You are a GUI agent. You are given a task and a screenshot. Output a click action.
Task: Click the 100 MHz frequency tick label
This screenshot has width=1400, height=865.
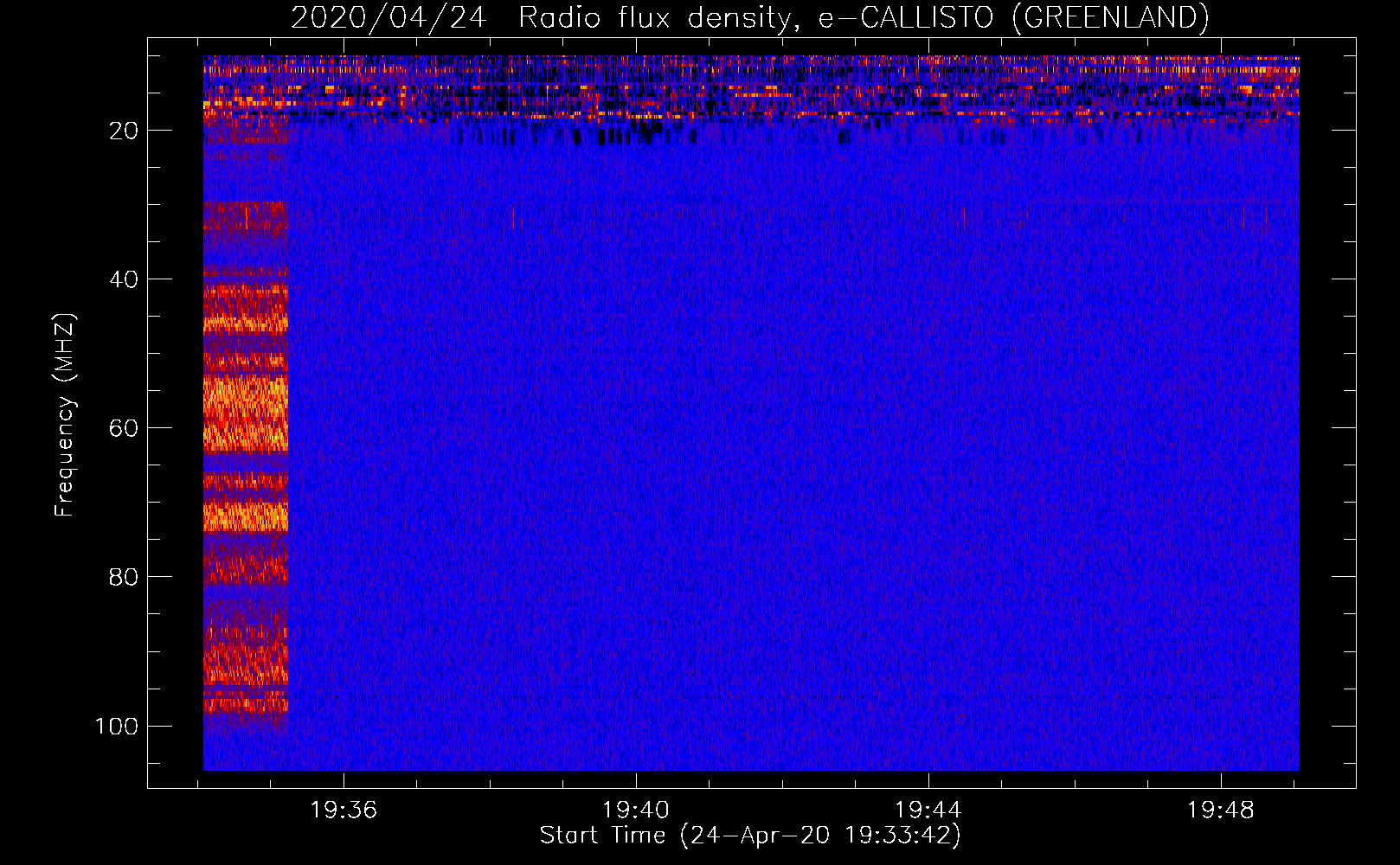(x=116, y=726)
